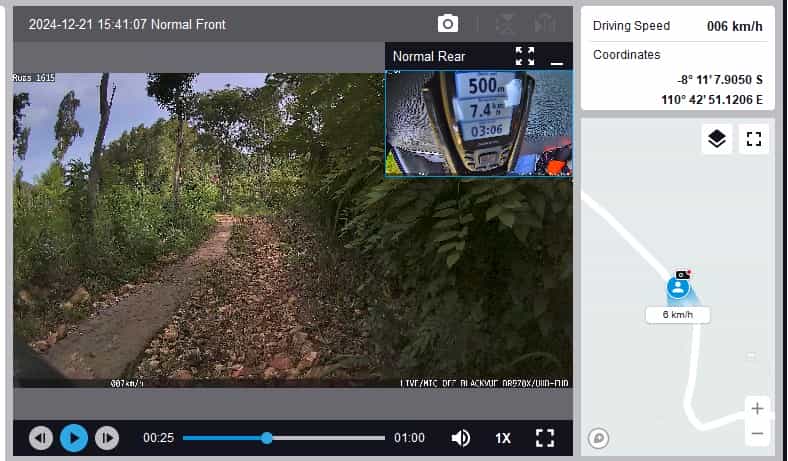788x461 pixels.
Task: Click the 6 km/h speed label on map
Action: (677, 315)
